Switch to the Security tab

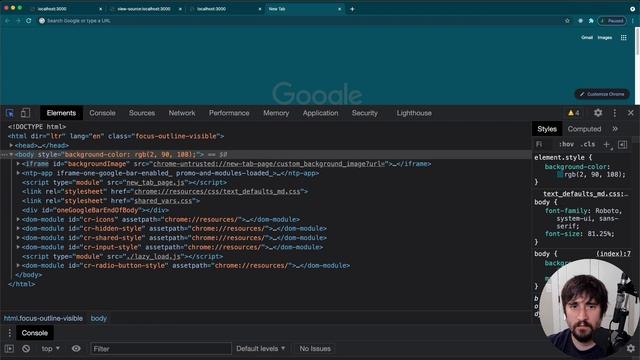click(x=364, y=113)
